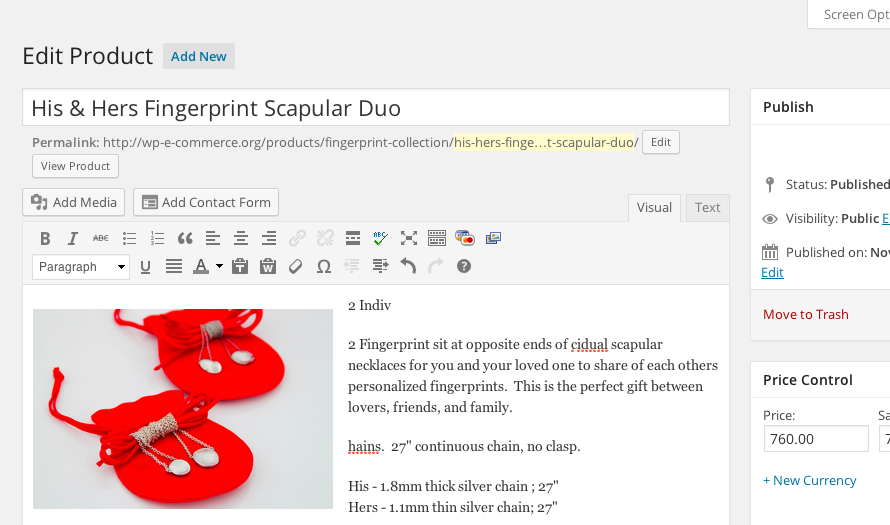Align text right
Screen dimensions: 890x525
(268, 238)
